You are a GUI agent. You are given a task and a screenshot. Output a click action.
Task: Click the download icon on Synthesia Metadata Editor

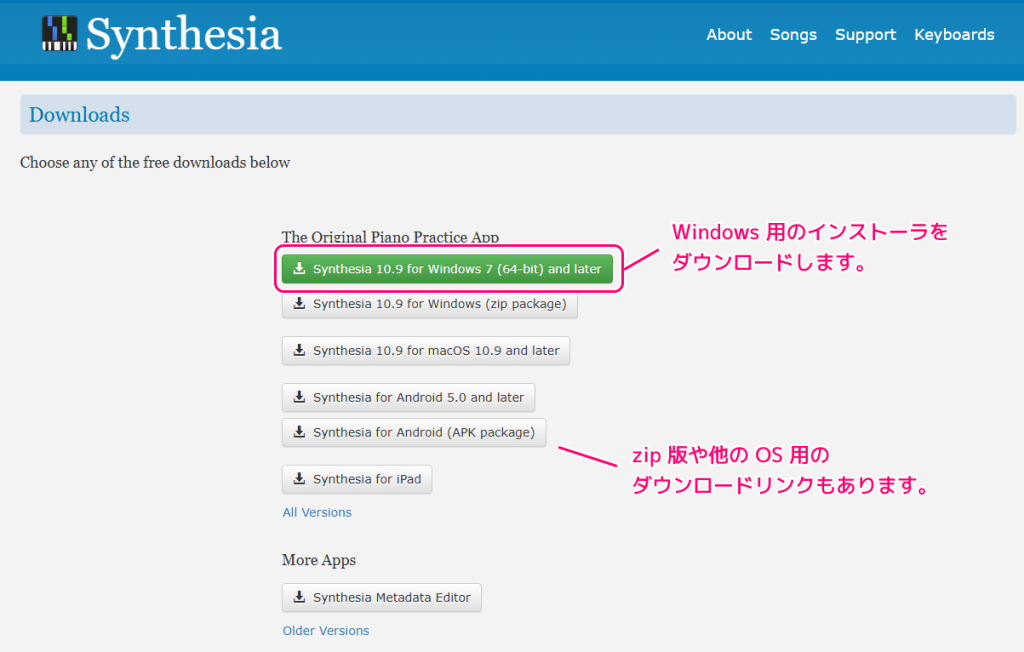pos(299,597)
